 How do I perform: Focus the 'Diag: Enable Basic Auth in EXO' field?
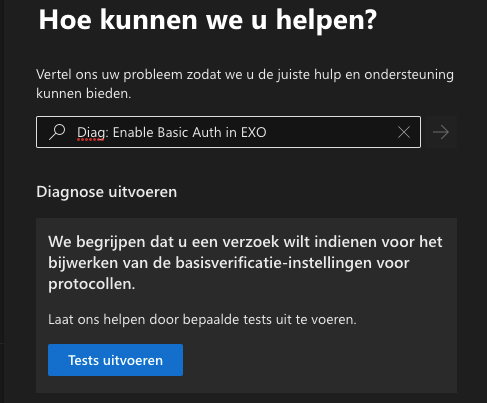228,132
